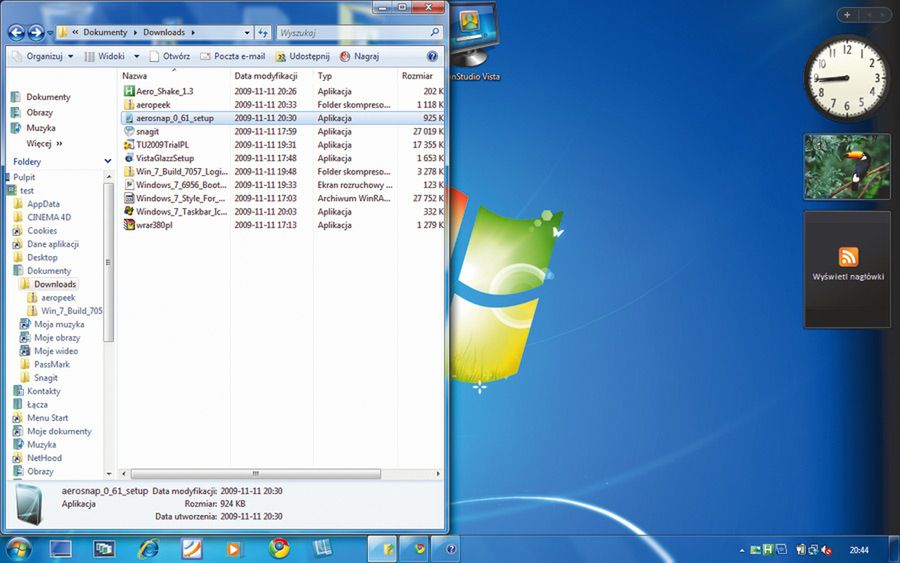Click the Back navigation arrow in Explorer

pos(16,33)
